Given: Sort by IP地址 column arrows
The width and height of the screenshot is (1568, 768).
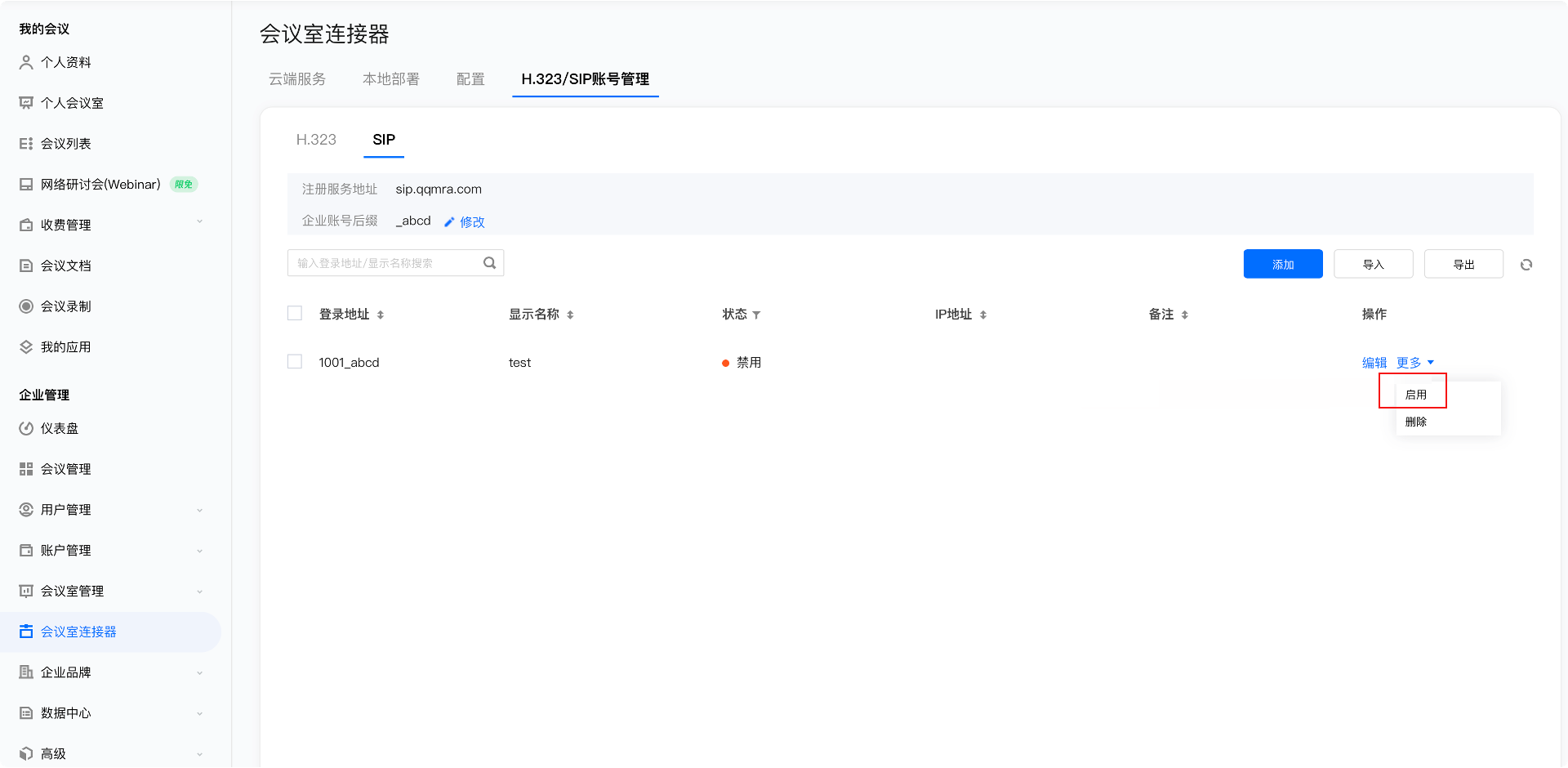Looking at the screenshot, I should tap(983, 315).
